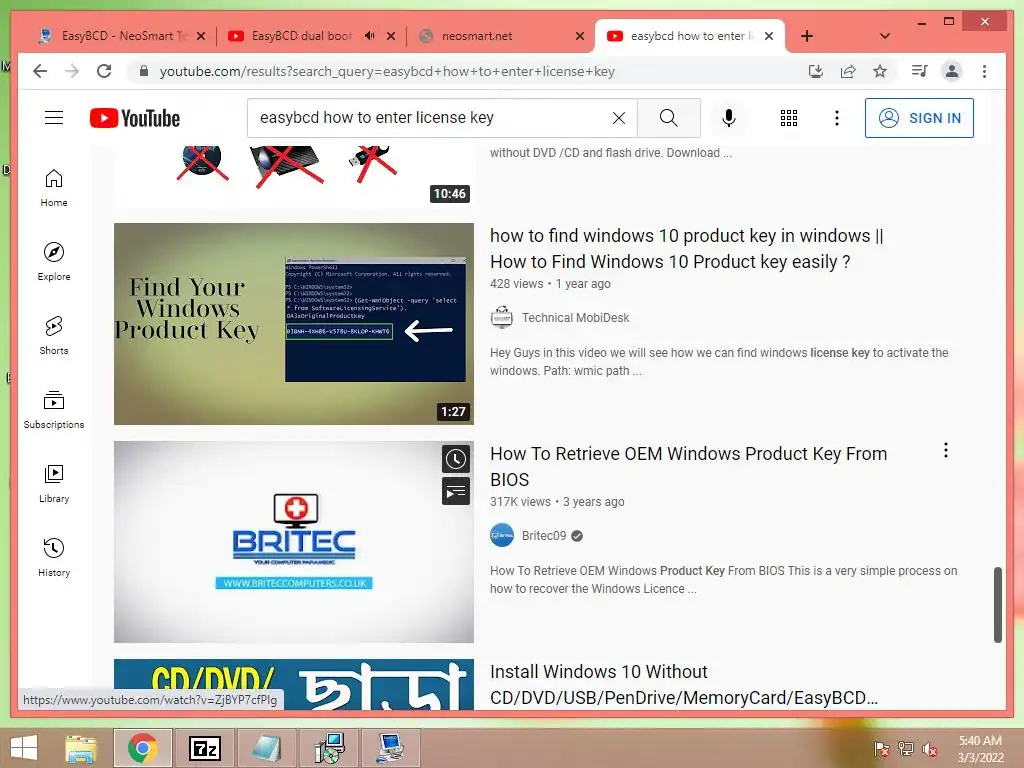Click the SIGN IN button
The image size is (1024, 768).
click(x=919, y=118)
